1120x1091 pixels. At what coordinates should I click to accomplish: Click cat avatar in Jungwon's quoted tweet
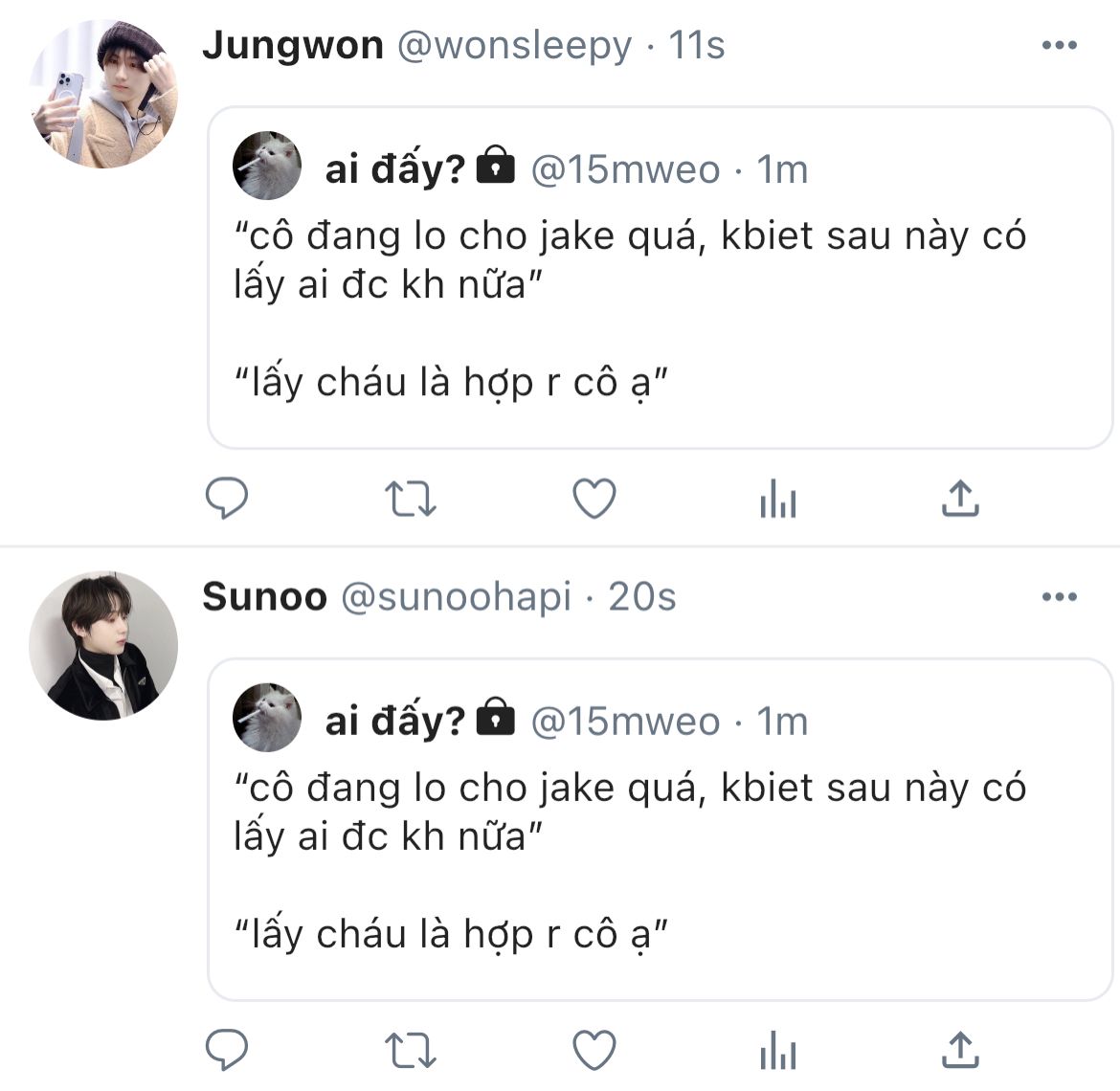click(267, 166)
